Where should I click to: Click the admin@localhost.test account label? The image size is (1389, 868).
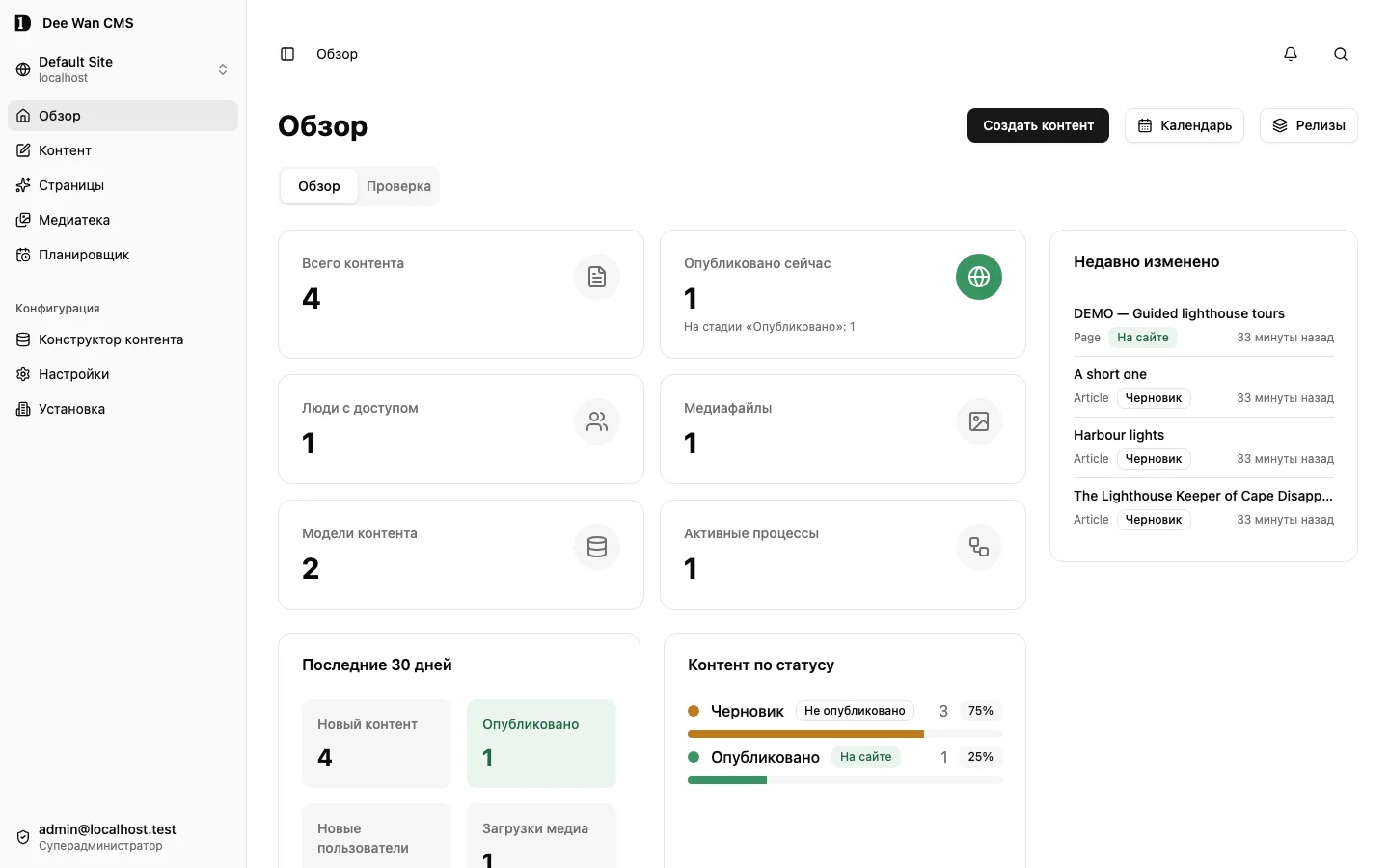[x=107, y=829]
